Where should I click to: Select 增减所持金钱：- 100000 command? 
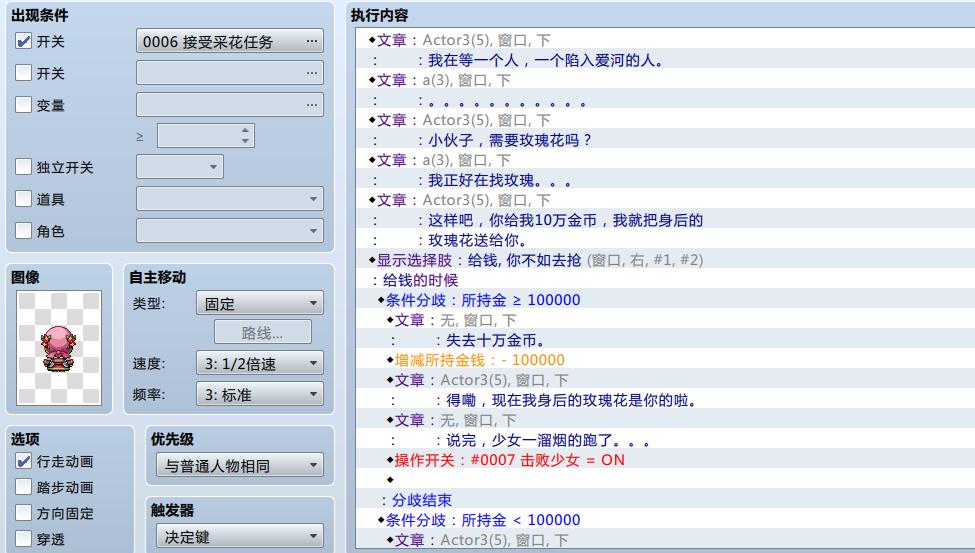pos(665,360)
